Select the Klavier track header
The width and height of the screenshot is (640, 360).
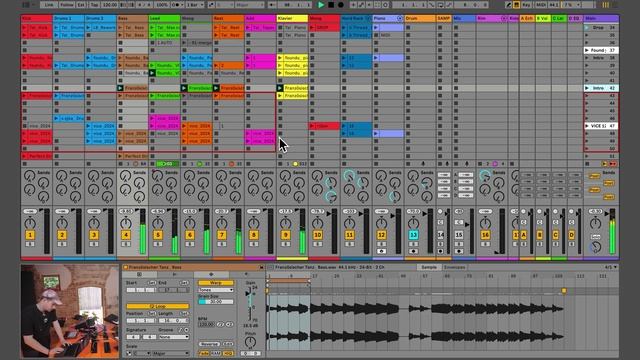point(292,18)
